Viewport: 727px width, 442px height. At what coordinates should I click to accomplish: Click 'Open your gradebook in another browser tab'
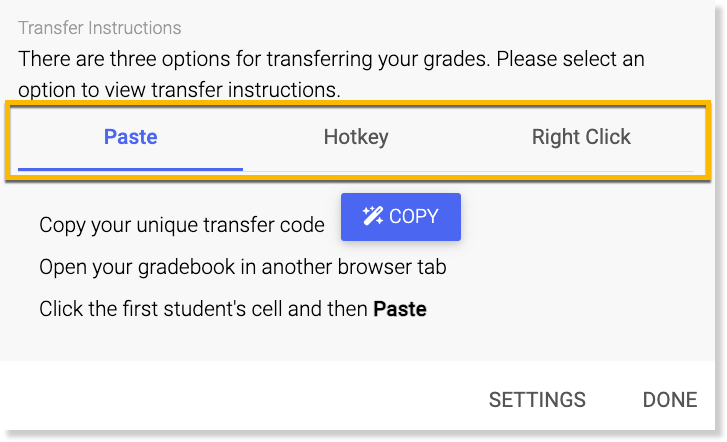pyautogui.click(x=242, y=267)
